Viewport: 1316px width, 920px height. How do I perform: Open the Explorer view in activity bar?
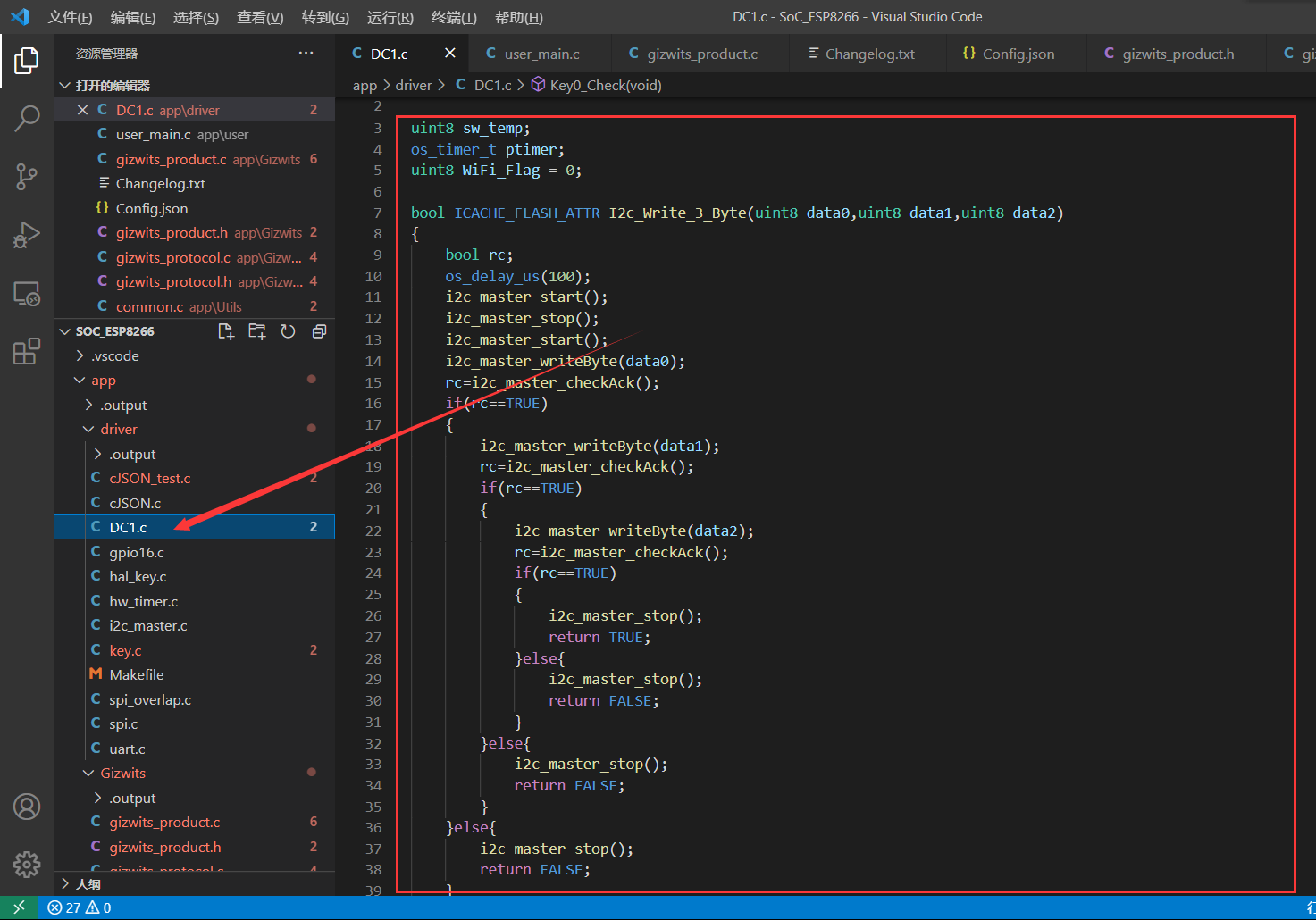27,61
